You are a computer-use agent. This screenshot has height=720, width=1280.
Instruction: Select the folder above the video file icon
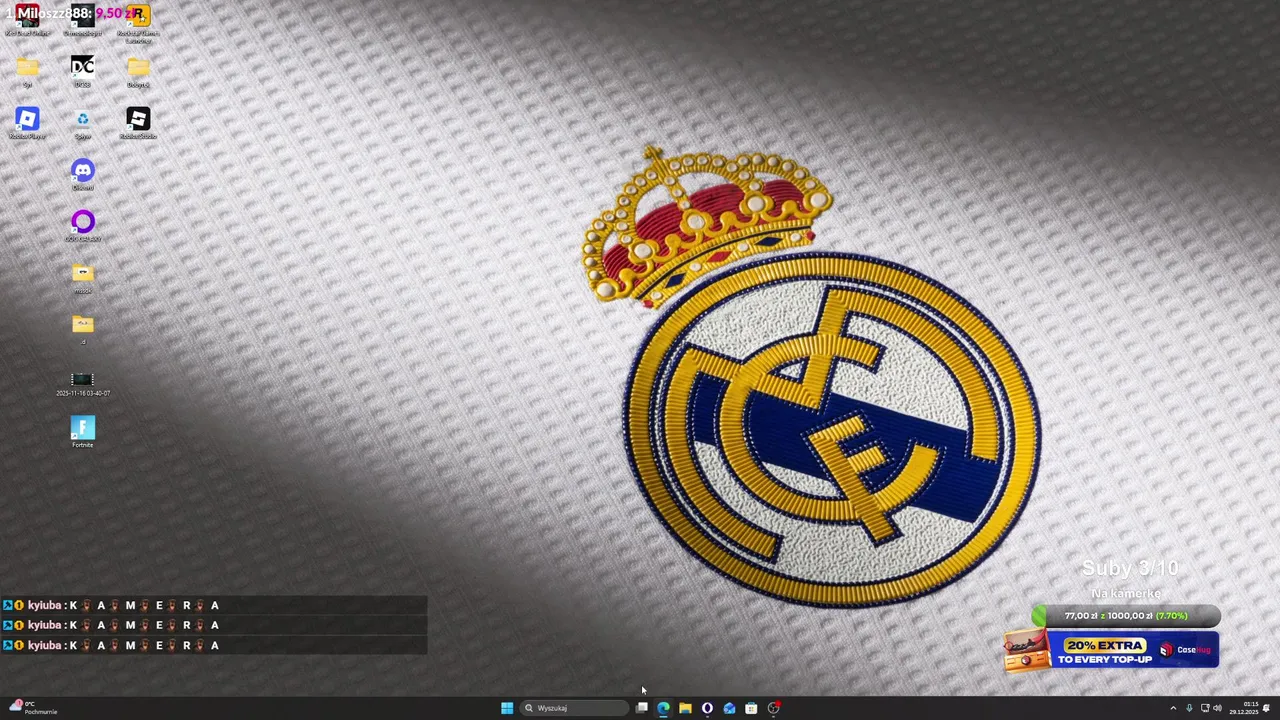pos(83,329)
